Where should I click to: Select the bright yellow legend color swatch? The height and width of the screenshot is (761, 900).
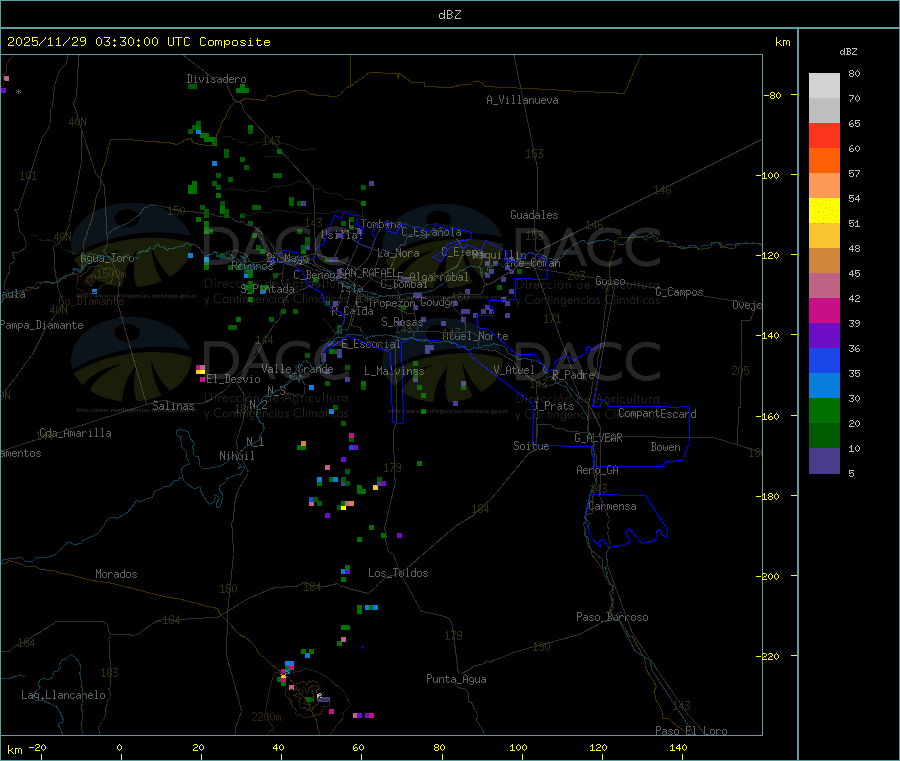coord(824,210)
